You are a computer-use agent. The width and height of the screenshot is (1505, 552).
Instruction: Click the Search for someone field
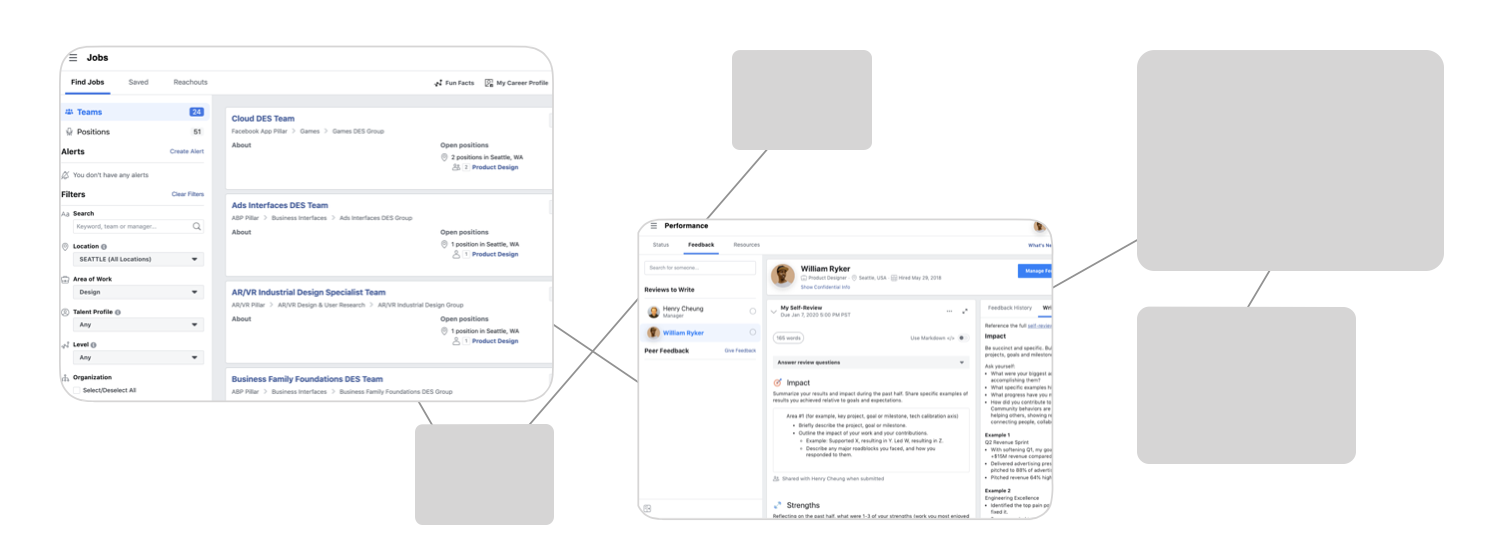click(700, 268)
